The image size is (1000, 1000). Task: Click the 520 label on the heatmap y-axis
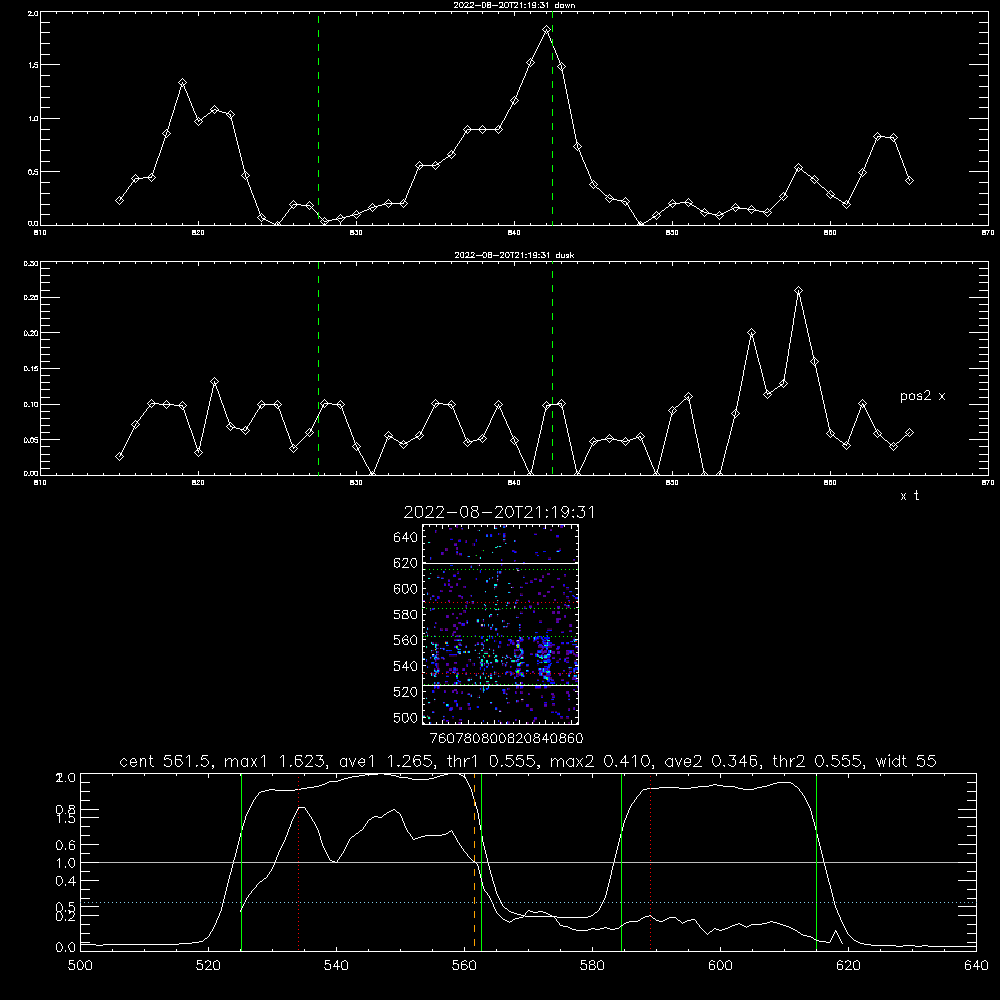[x=406, y=692]
